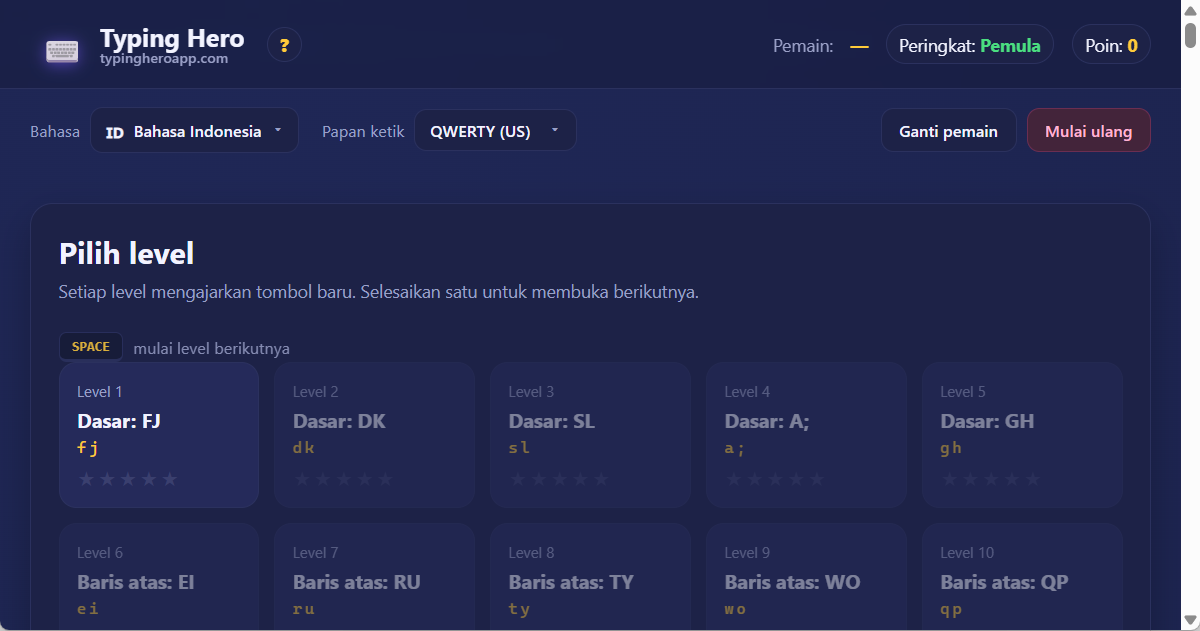1200x631 pixels.
Task: Click the star rating row on Level 4
Action: [x=775, y=479]
